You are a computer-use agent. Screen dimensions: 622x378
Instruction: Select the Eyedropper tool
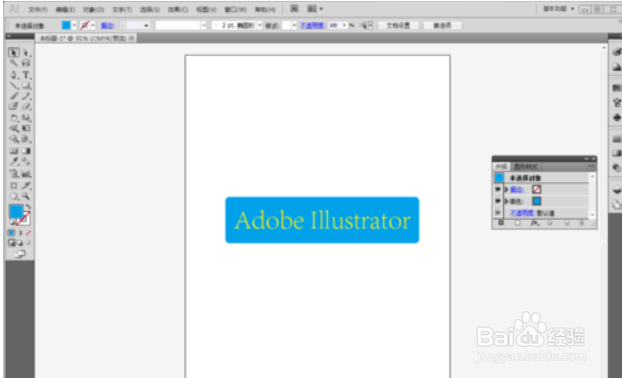coord(14,161)
